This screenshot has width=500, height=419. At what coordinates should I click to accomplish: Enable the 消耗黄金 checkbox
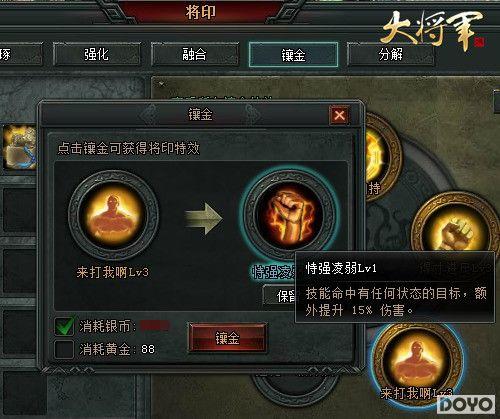64,349
